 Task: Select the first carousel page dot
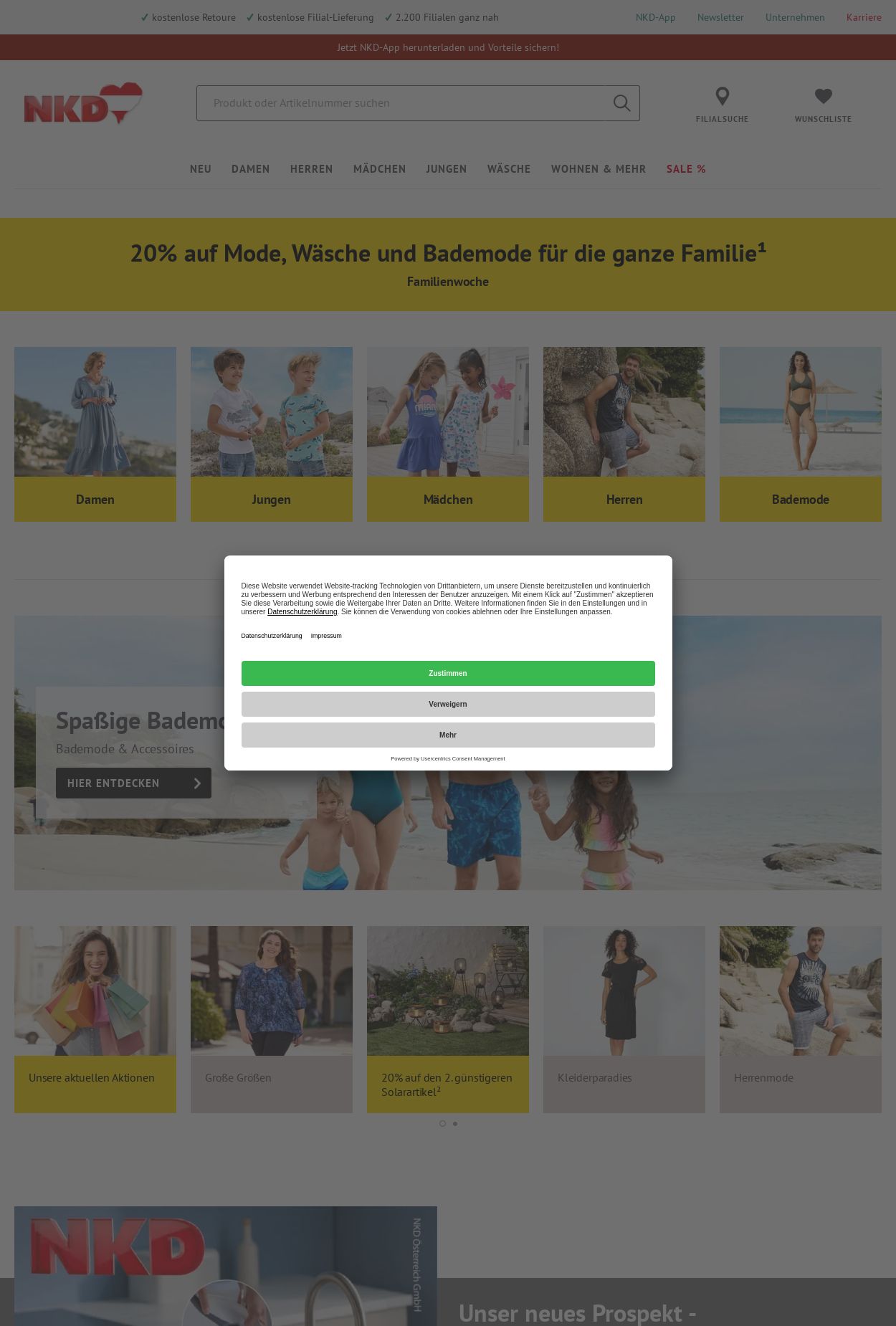pyautogui.click(x=442, y=1123)
